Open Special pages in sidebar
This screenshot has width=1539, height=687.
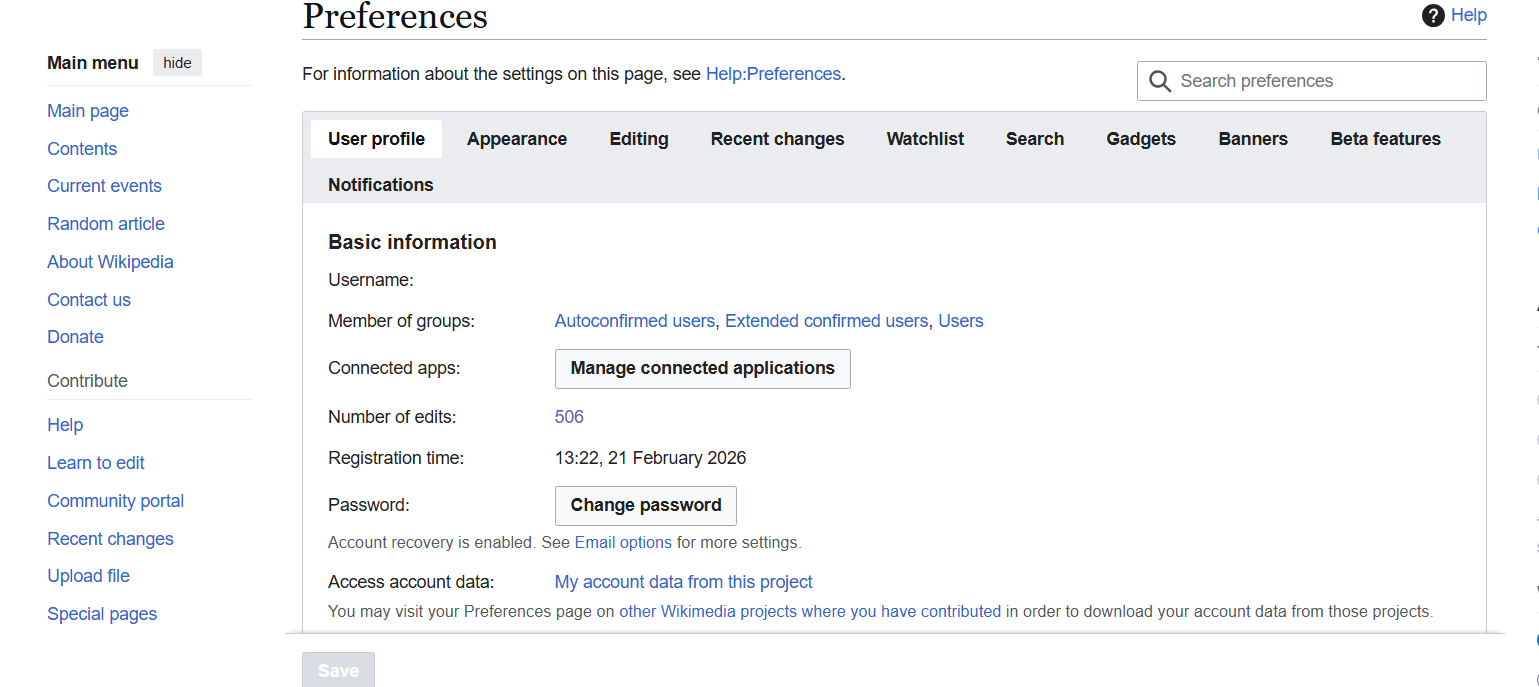102,614
